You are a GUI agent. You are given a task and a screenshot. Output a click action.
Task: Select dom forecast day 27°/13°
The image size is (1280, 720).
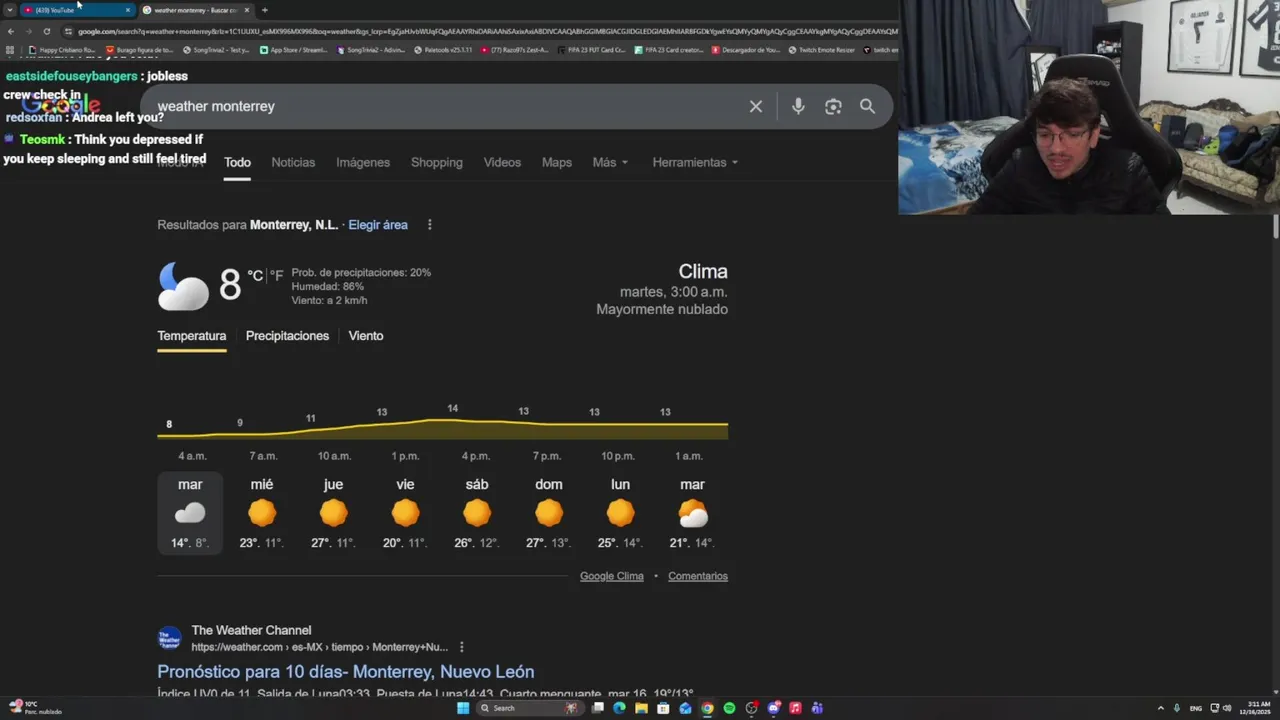[x=549, y=513]
